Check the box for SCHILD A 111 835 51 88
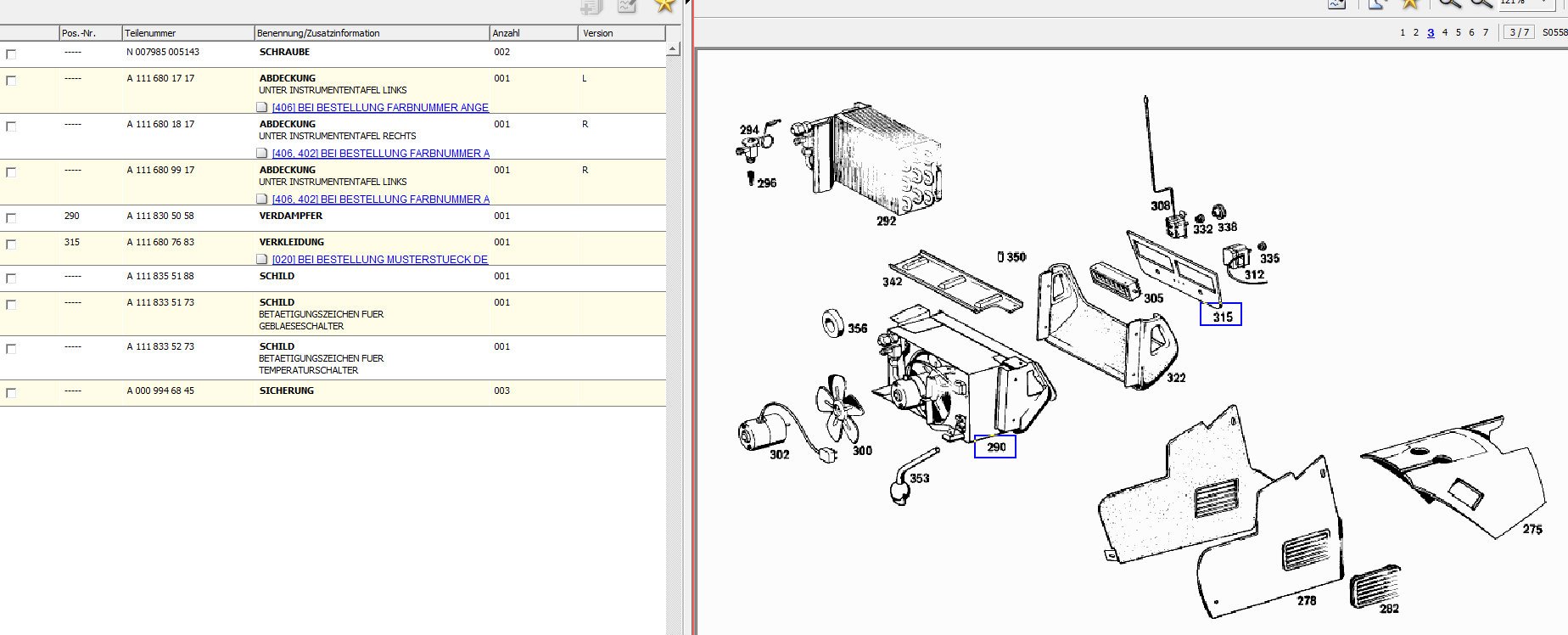 tap(11, 278)
